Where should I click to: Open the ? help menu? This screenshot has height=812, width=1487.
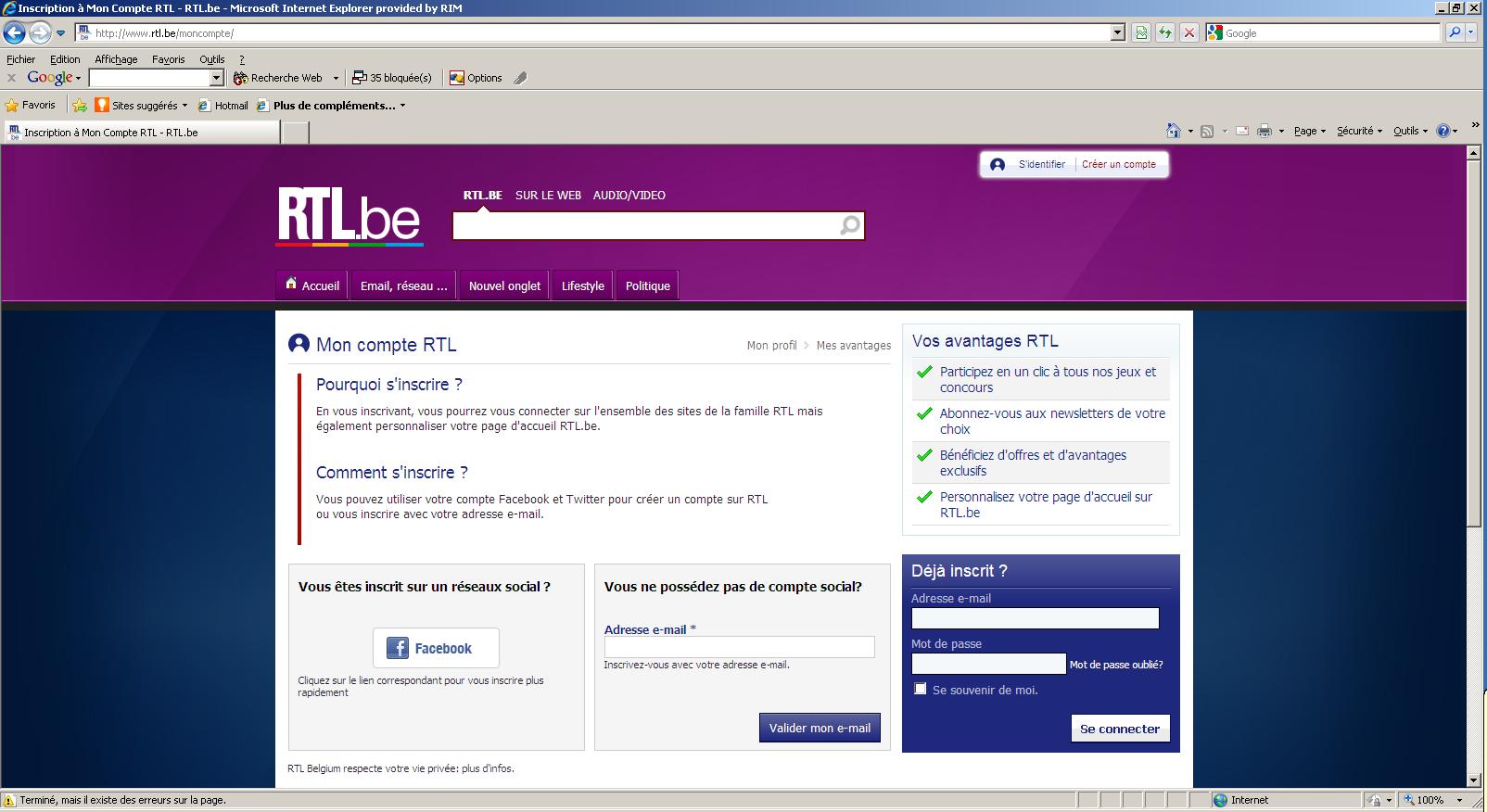(242, 59)
